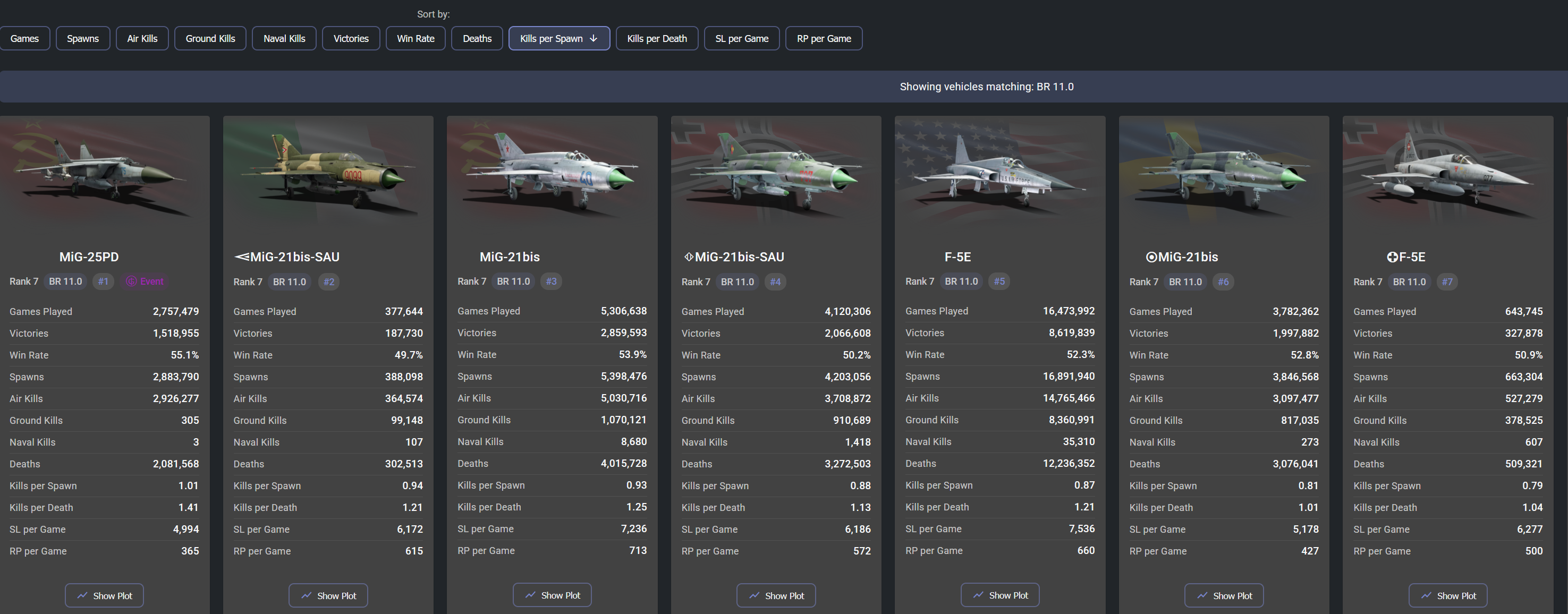Click MiG-25PD Kills per Spawn value 1.01
Image resolution: width=1568 pixels, height=614 pixels.
pos(188,485)
